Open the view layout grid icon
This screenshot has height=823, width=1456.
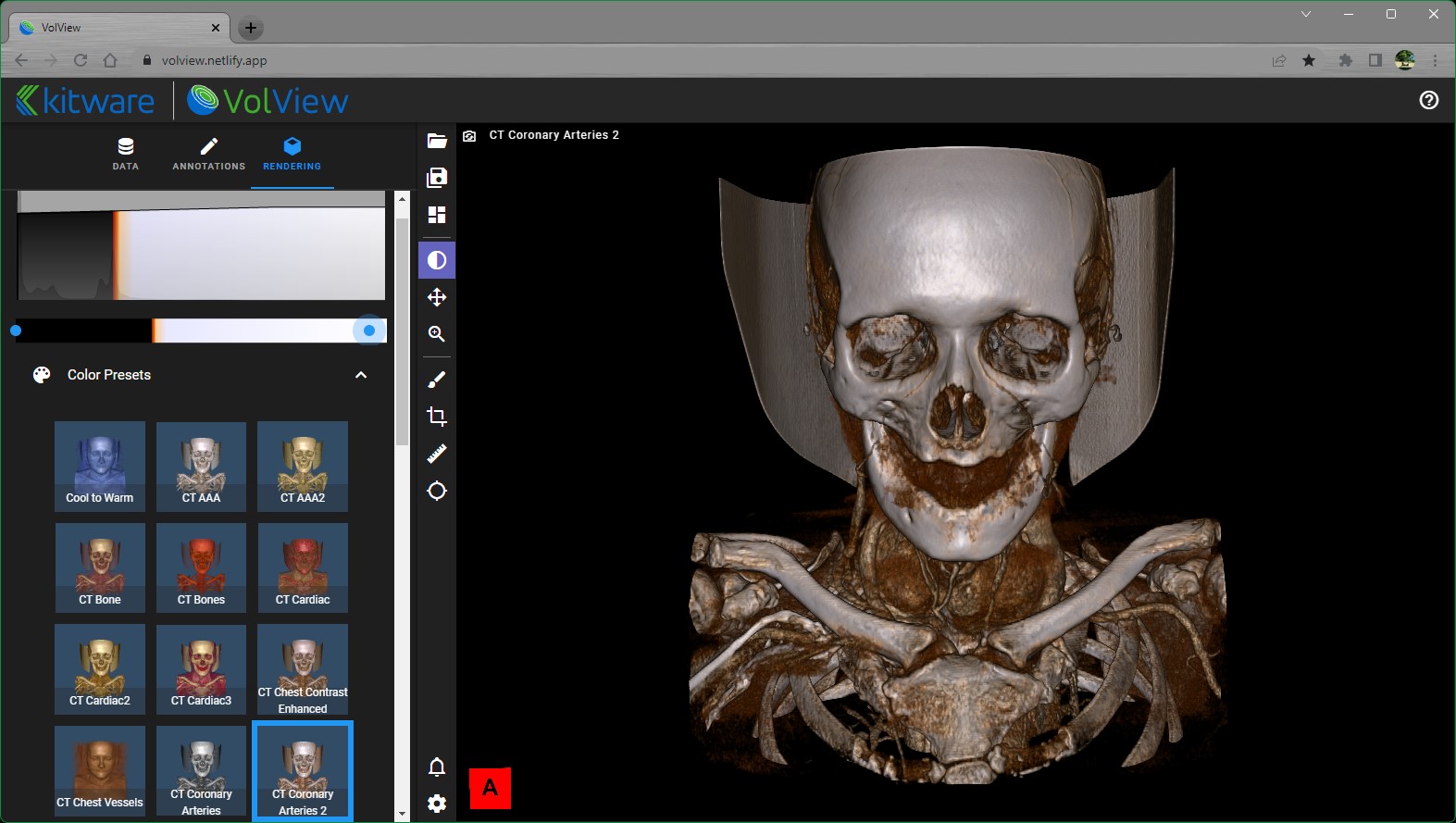coord(437,215)
